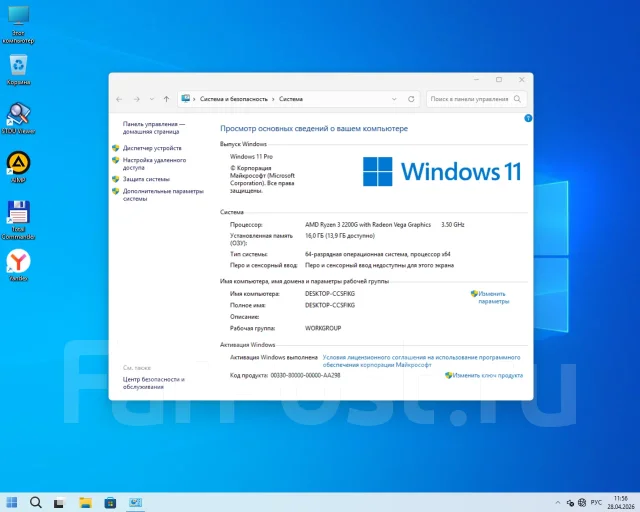
Task: Click the globe icon in tray
Action: (x=582, y=503)
